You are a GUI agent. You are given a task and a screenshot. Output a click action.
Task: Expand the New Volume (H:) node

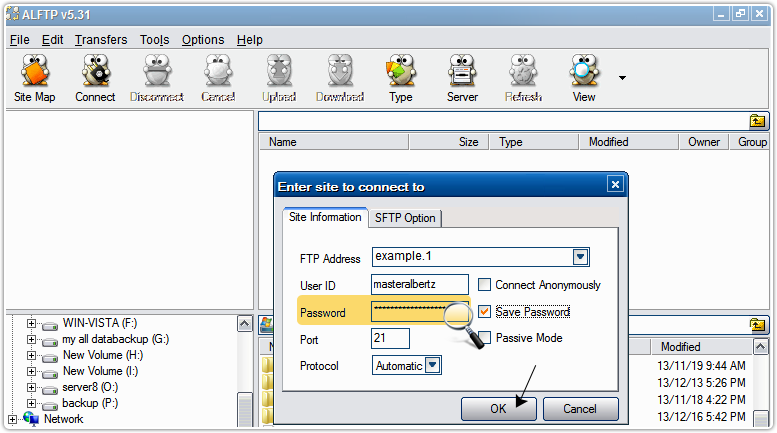pyautogui.click(x=31, y=355)
